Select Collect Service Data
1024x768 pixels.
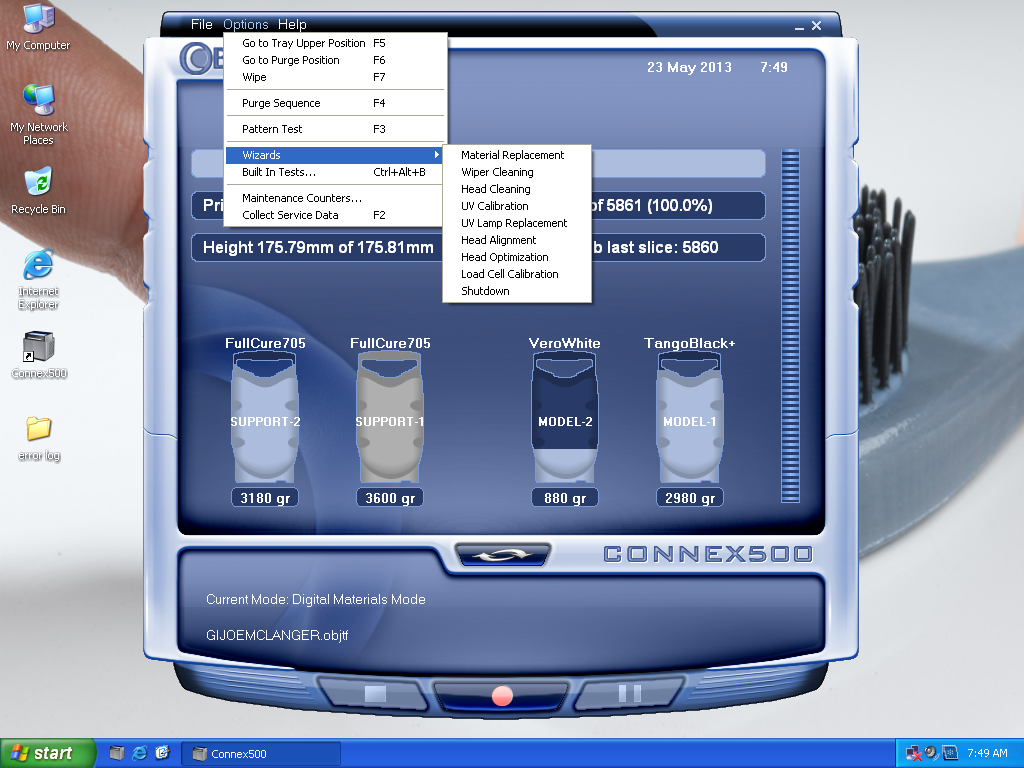[x=335, y=215]
